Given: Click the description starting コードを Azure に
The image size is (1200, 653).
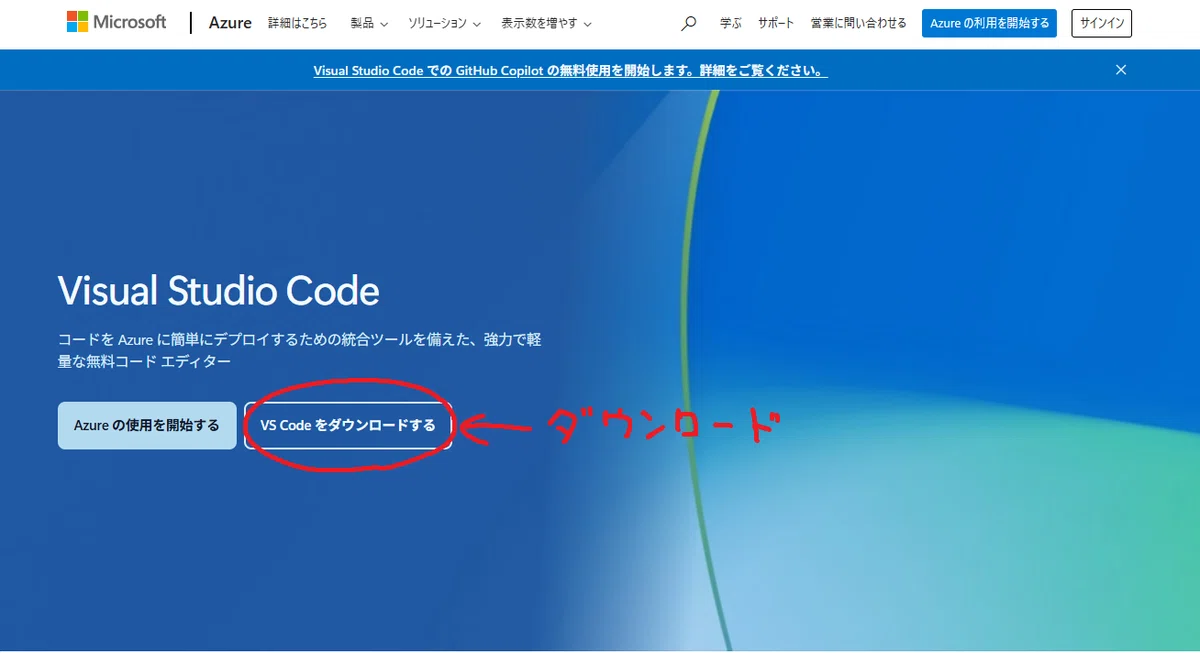Looking at the screenshot, I should click(x=300, y=350).
